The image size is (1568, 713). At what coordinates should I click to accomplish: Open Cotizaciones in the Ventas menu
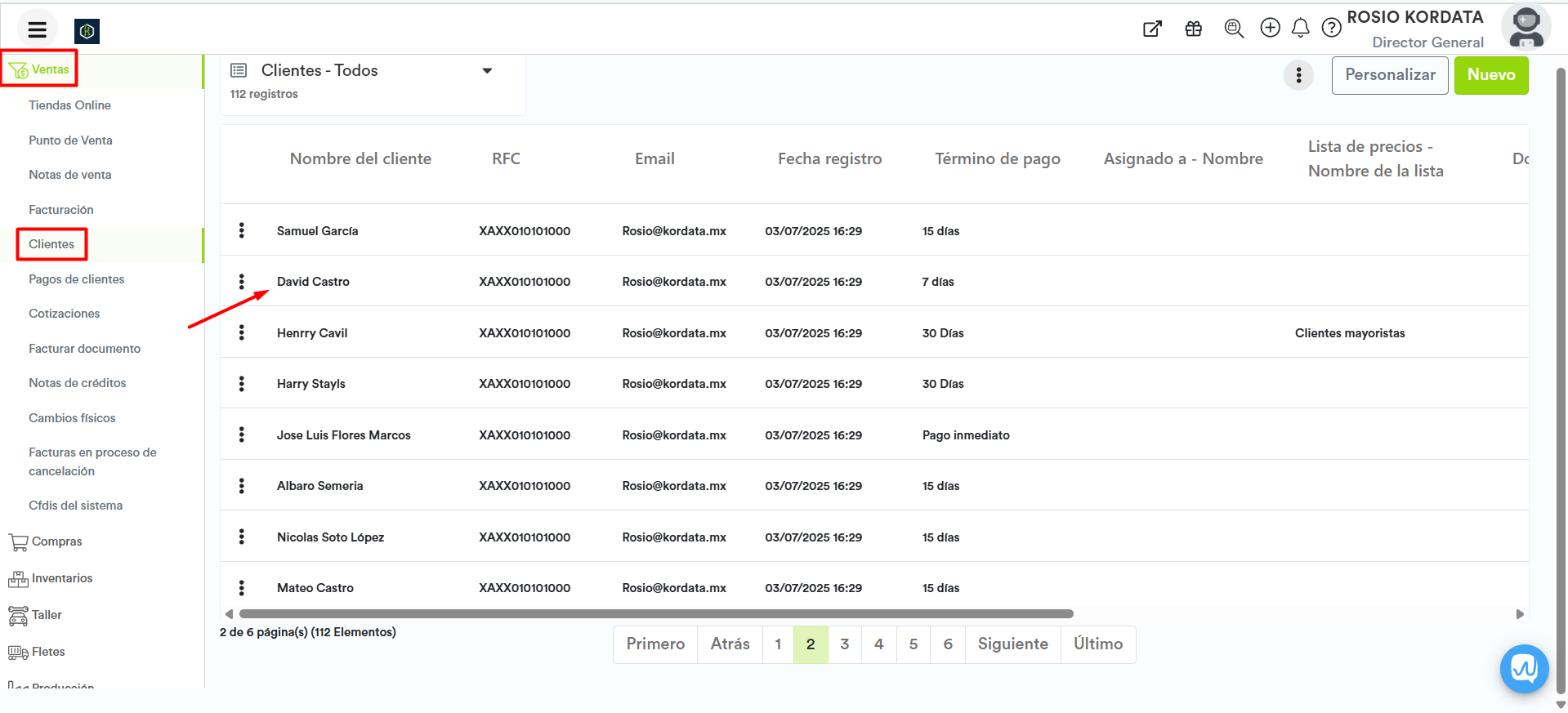tap(64, 314)
